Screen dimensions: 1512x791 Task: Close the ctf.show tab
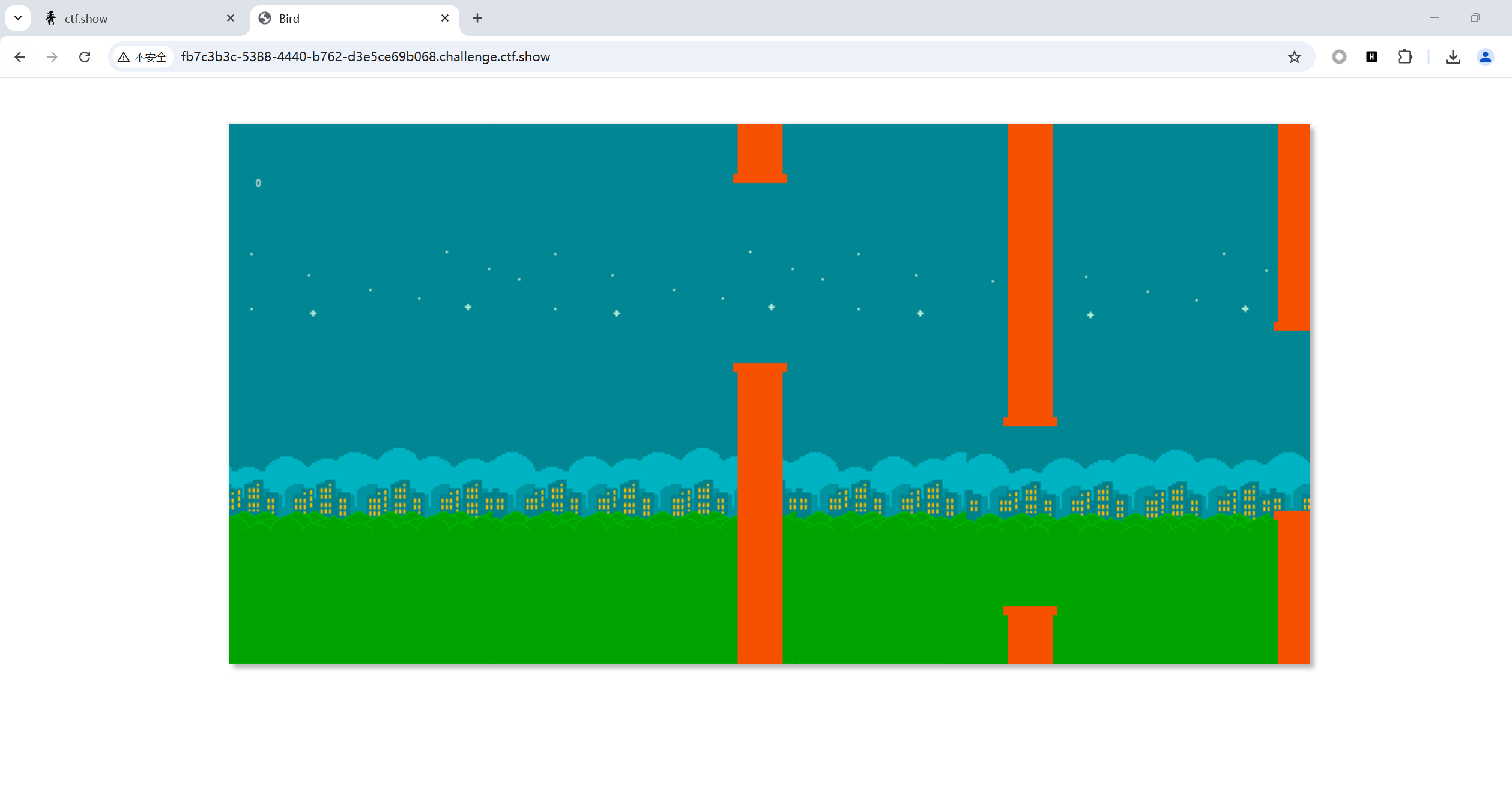[x=231, y=19]
